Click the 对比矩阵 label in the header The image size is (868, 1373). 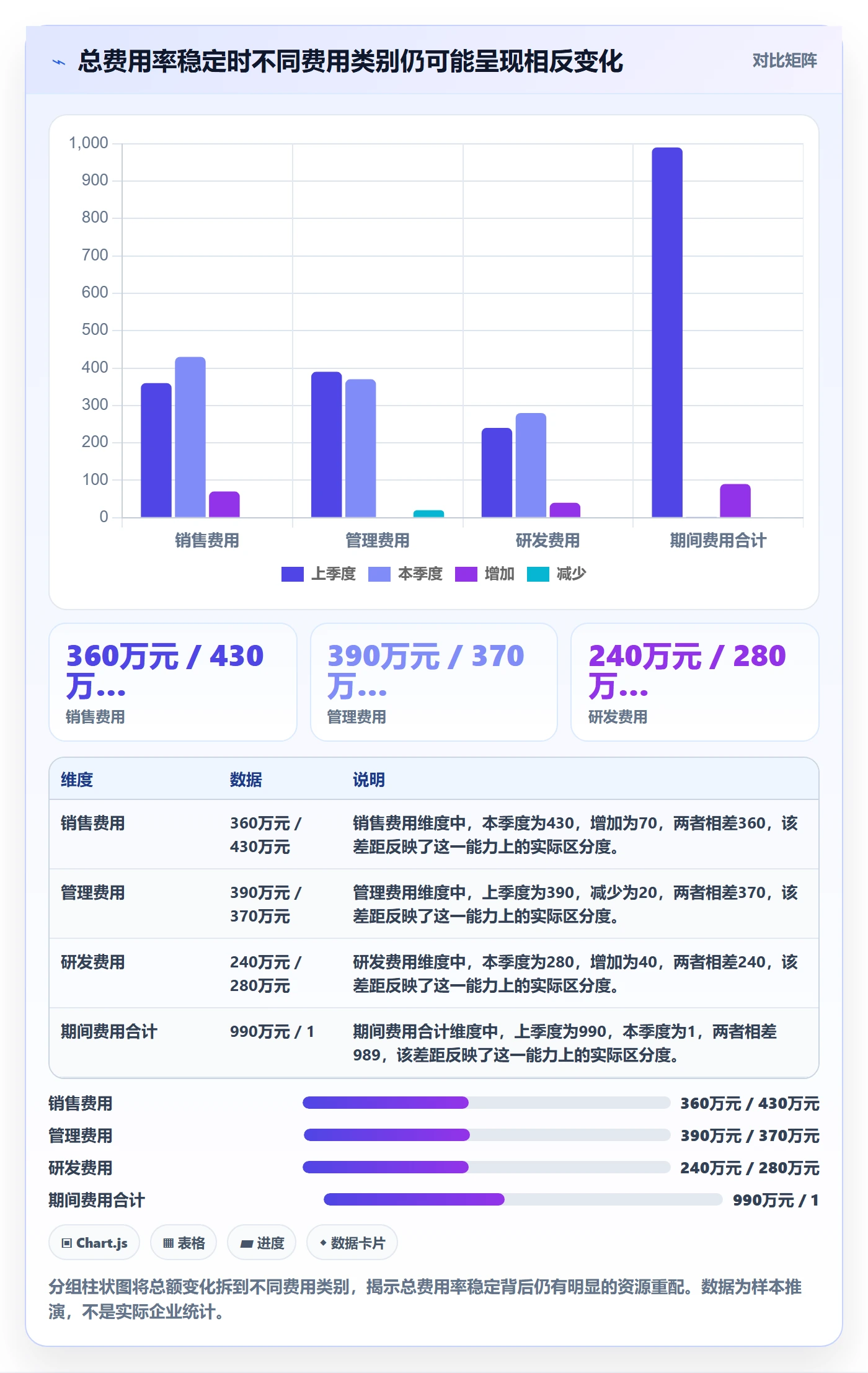click(x=784, y=60)
